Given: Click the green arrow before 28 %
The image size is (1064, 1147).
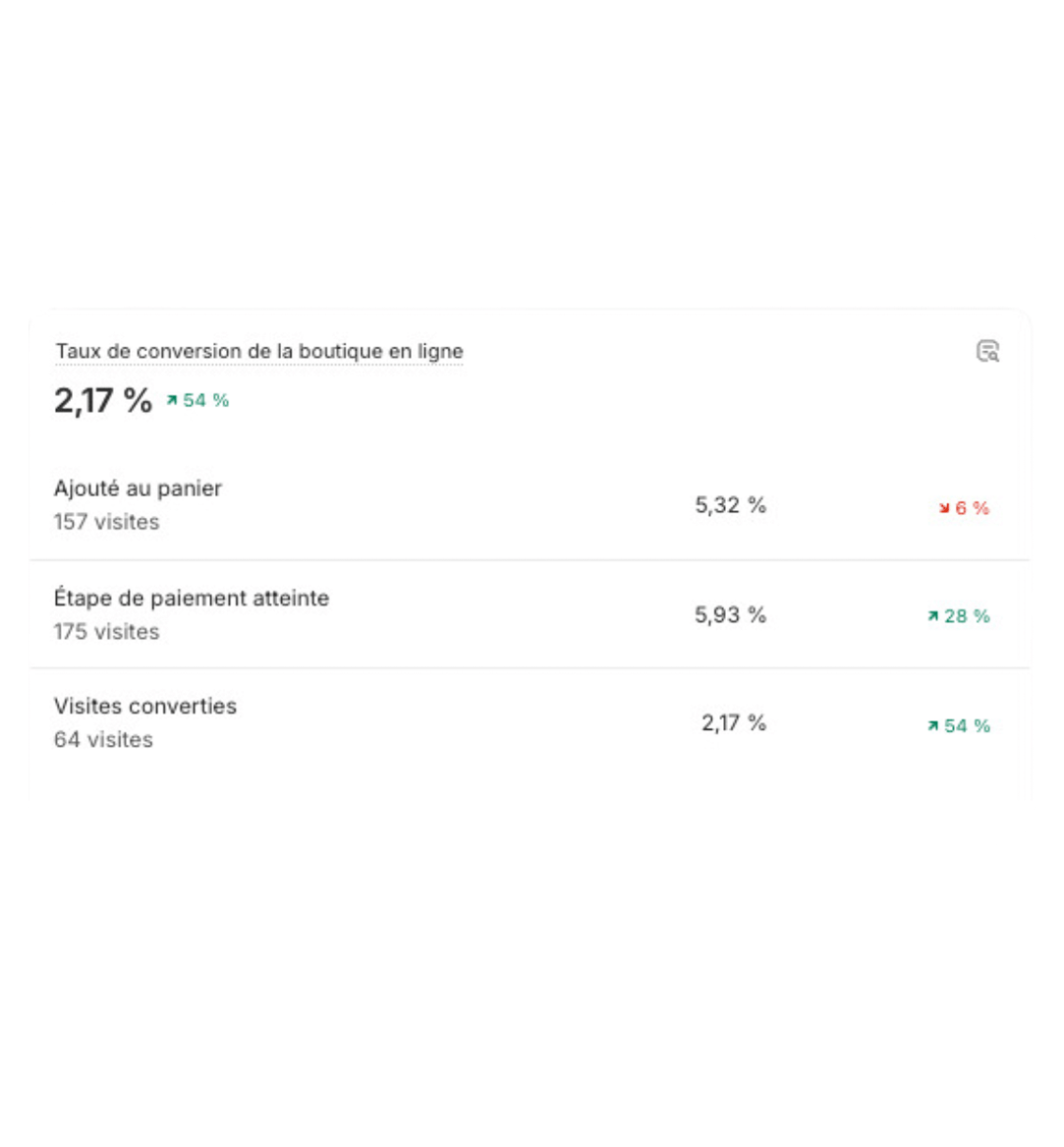Looking at the screenshot, I should pyautogui.click(x=932, y=616).
